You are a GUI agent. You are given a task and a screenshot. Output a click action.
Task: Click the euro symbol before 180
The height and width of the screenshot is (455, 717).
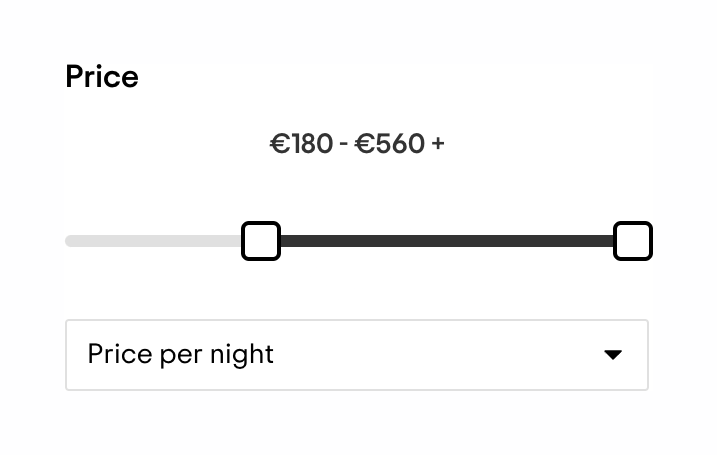tap(279, 144)
